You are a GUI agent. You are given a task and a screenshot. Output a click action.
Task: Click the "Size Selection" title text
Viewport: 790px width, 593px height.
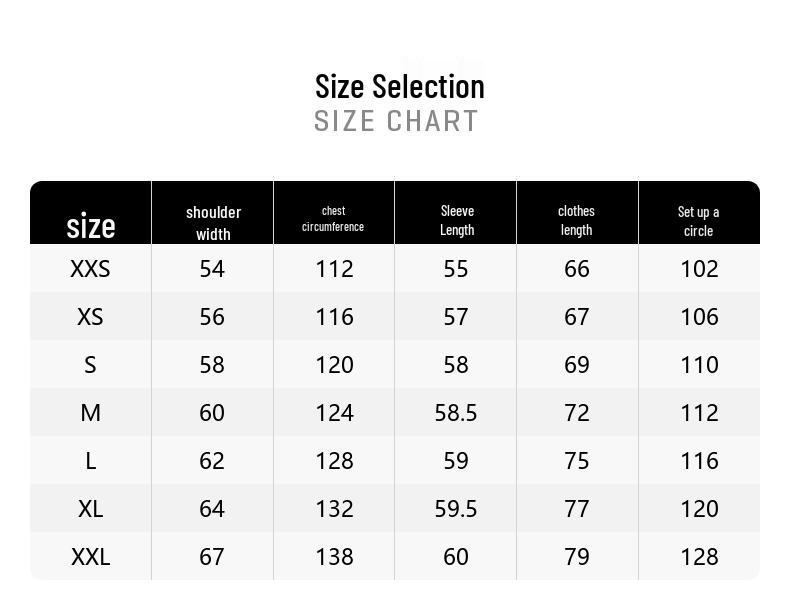[x=399, y=86]
